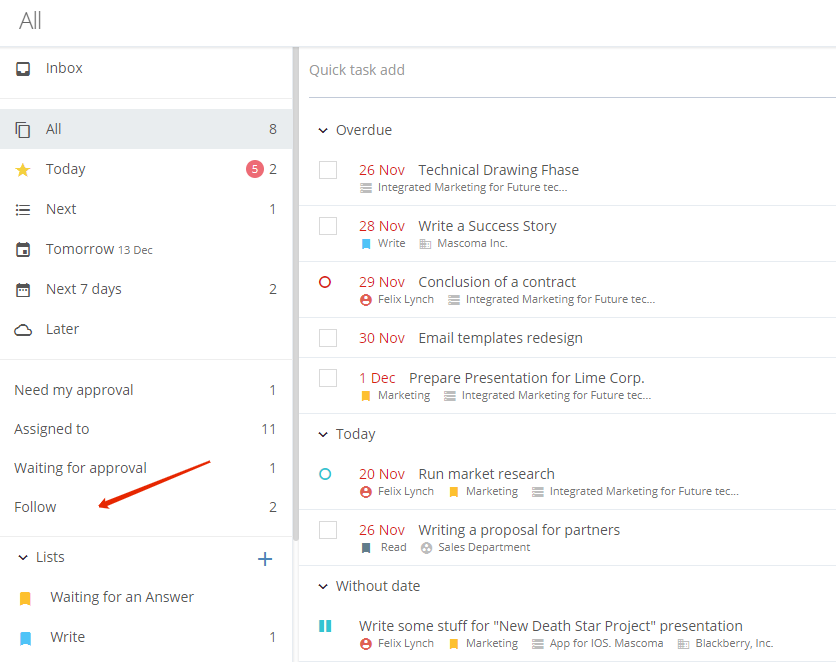Click the Next list icon
The height and width of the screenshot is (662, 836).
[x=23, y=209]
